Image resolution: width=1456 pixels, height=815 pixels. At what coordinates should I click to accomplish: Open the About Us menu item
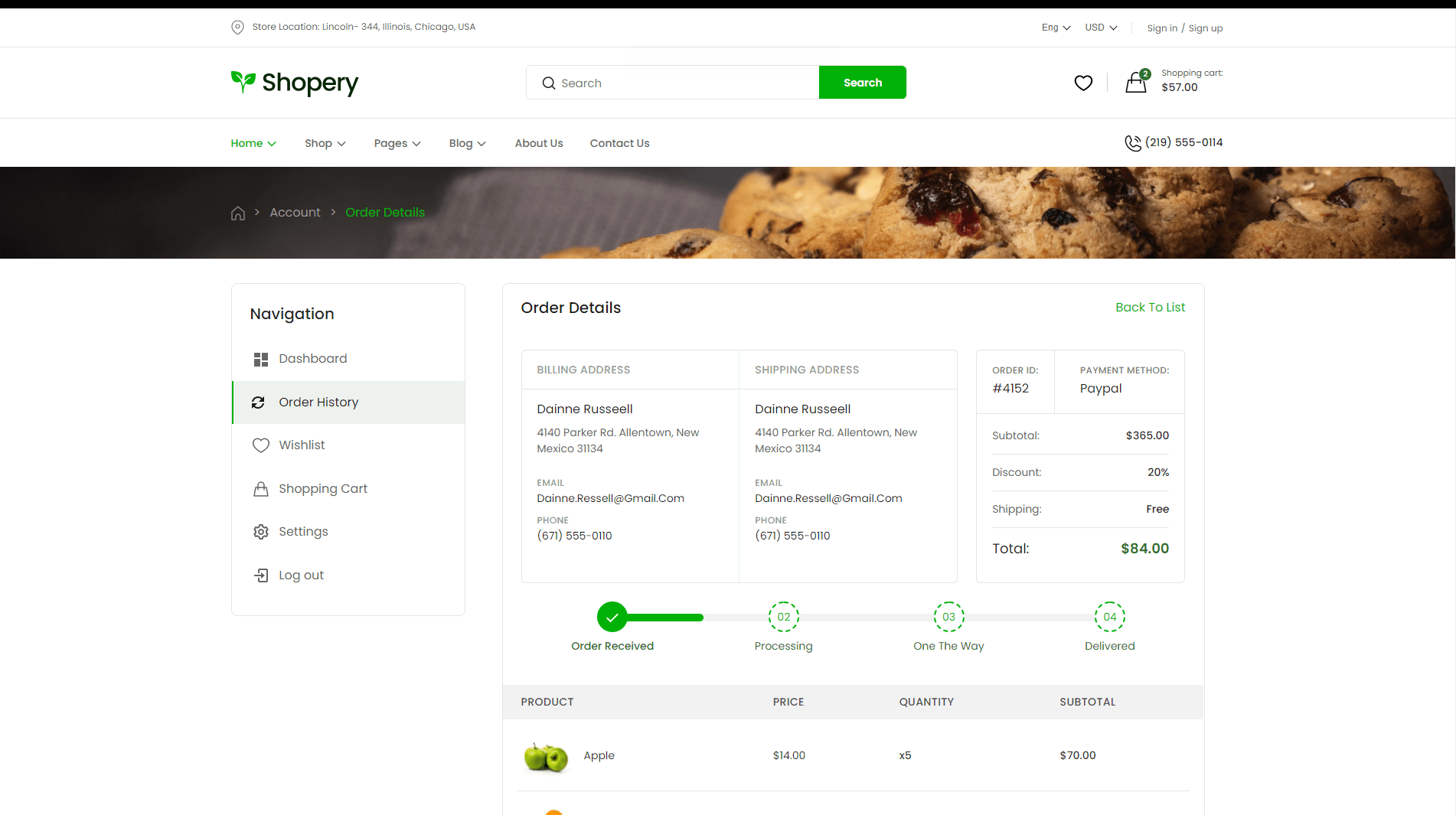click(x=538, y=143)
